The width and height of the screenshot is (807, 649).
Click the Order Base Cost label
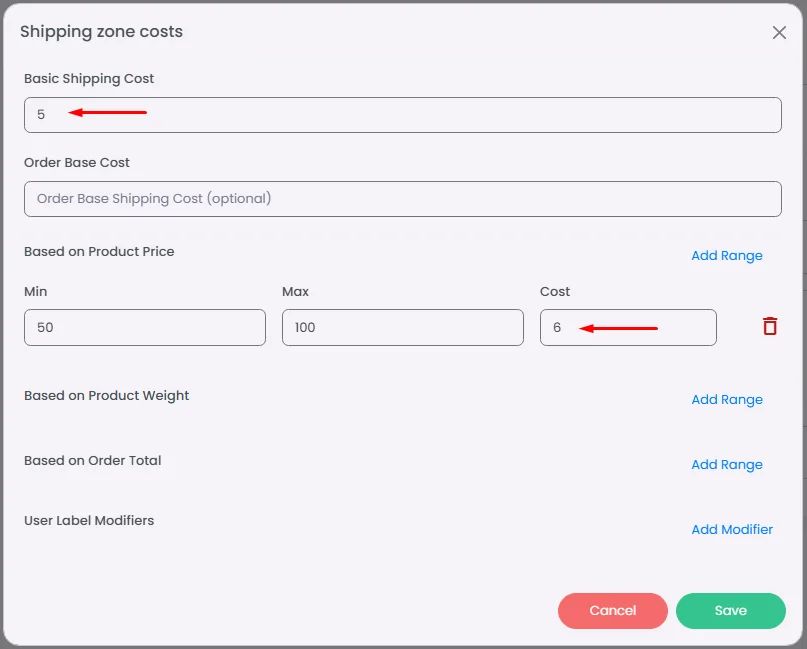pos(77,163)
